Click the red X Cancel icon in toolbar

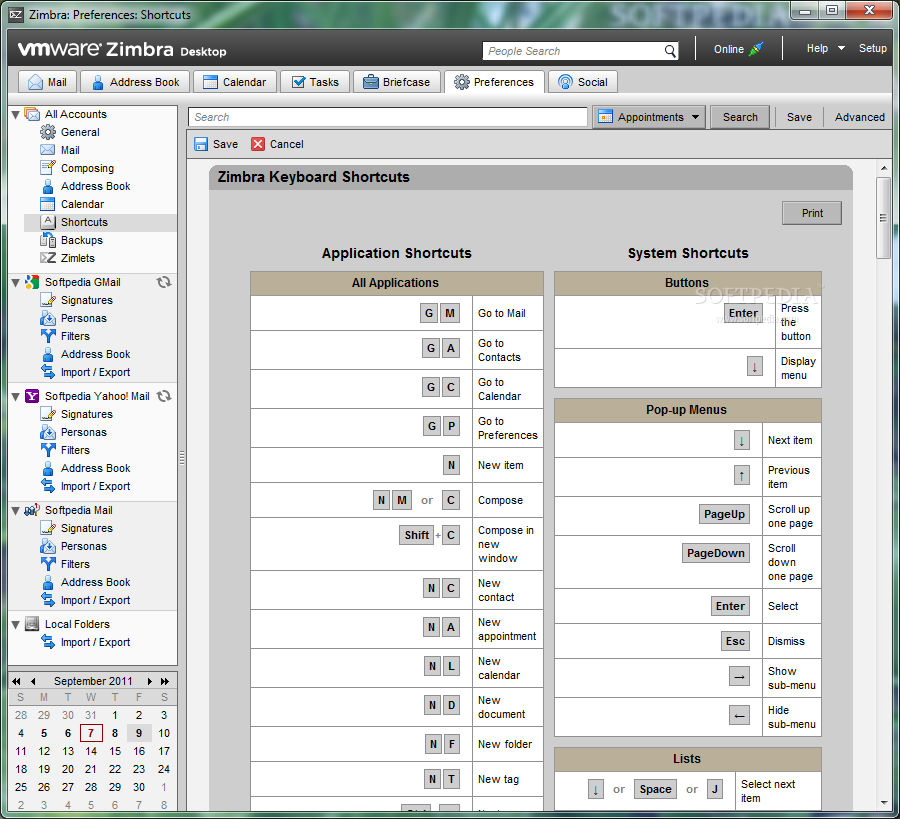click(258, 144)
